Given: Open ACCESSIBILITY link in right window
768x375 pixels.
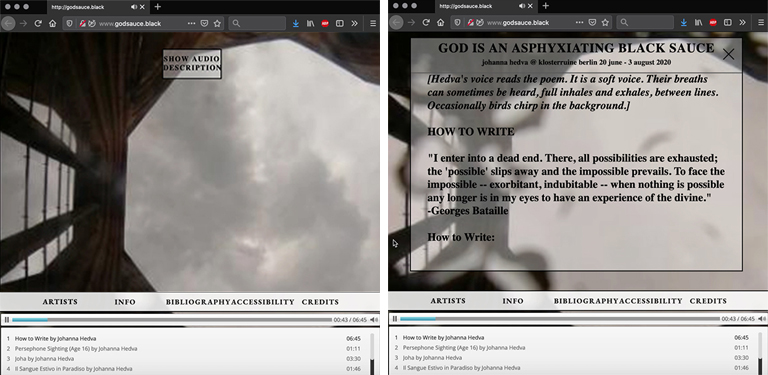Looking at the screenshot, I should tap(651, 301).
